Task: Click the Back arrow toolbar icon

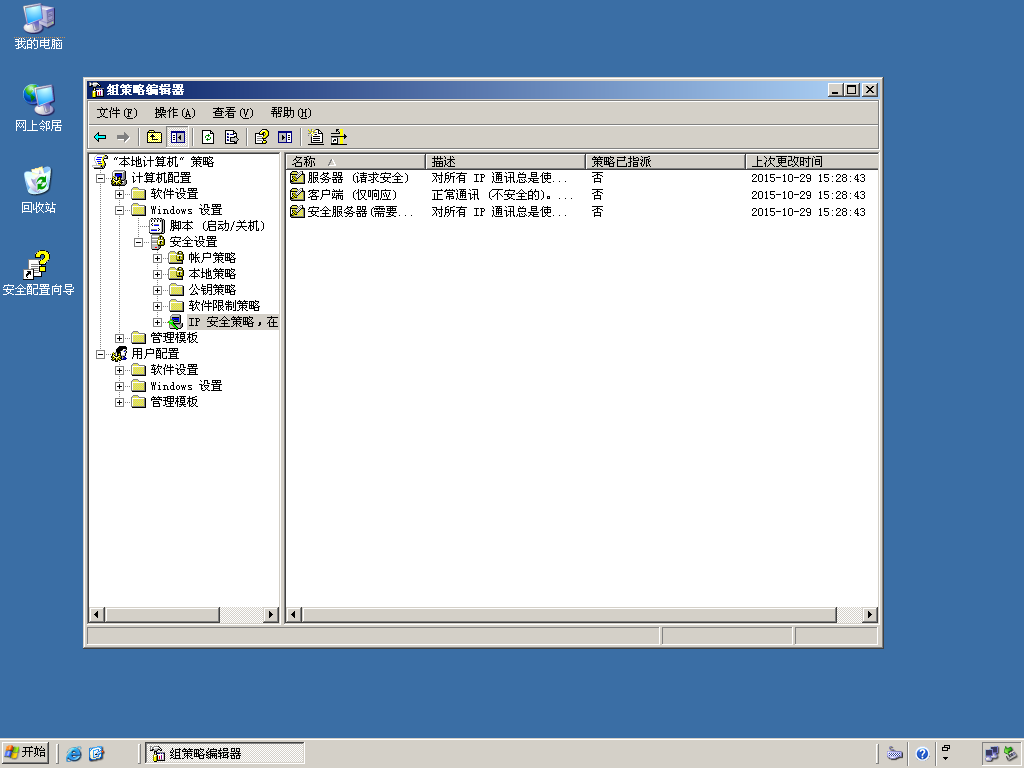Action: click(x=101, y=137)
